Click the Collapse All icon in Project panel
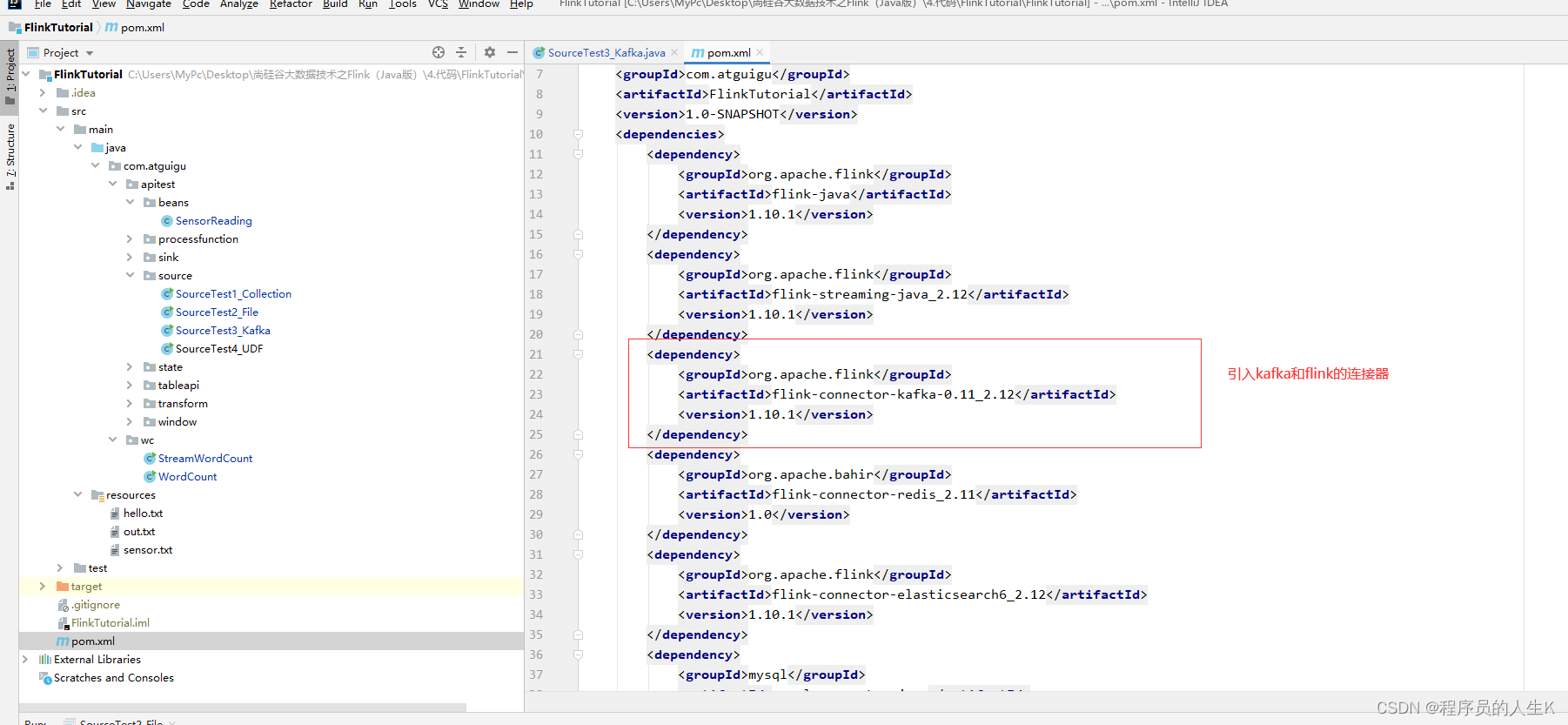The width and height of the screenshot is (1568, 725). click(x=461, y=52)
